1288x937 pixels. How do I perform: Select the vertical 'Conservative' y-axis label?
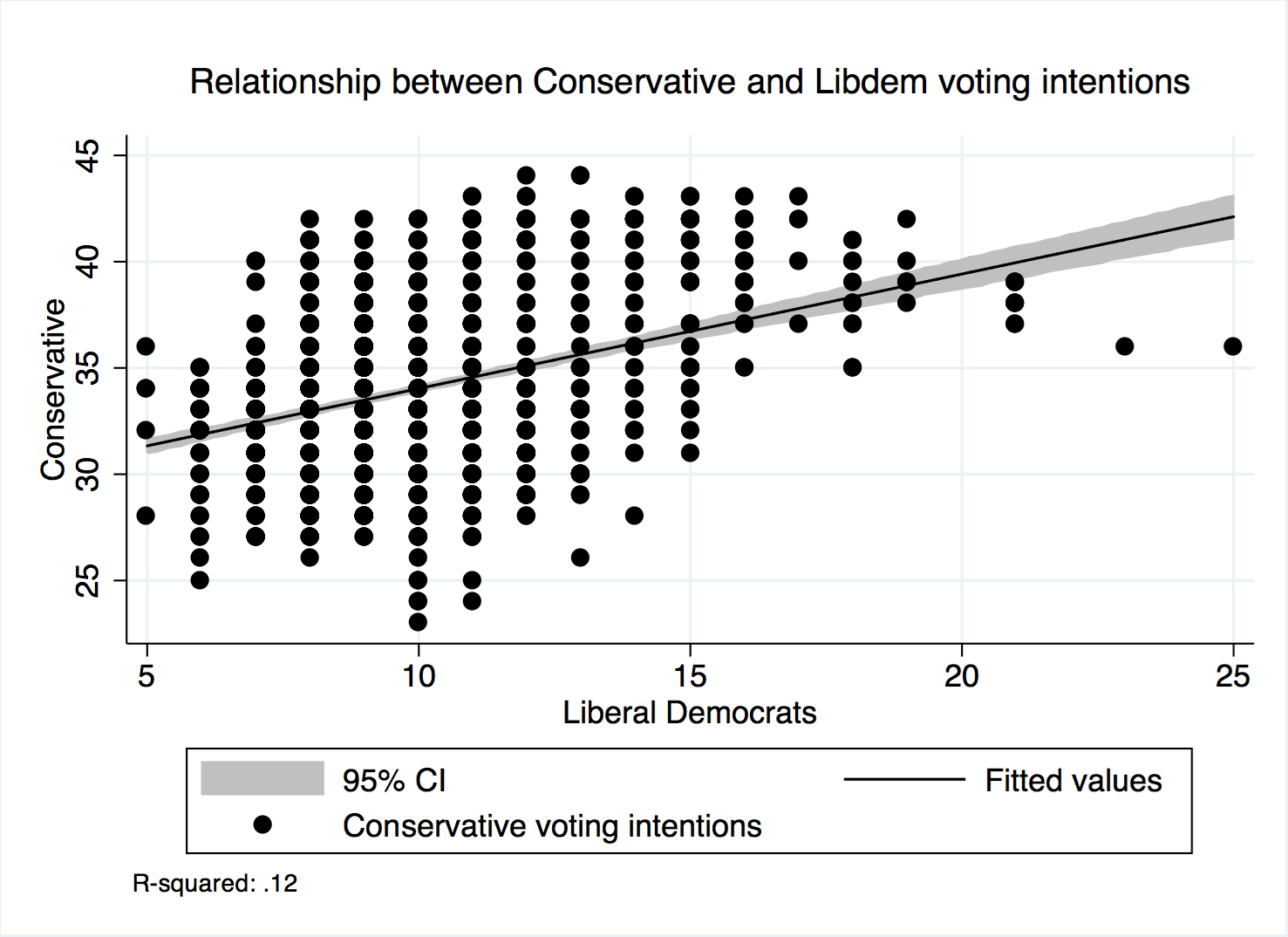pyautogui.click(x=53, y=389)
